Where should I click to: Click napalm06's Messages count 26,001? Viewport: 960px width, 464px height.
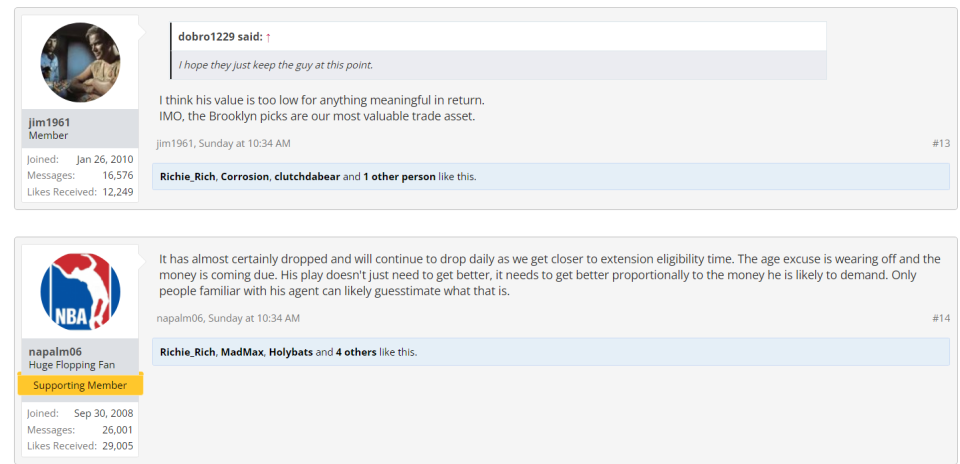click(x=118, y=430)
